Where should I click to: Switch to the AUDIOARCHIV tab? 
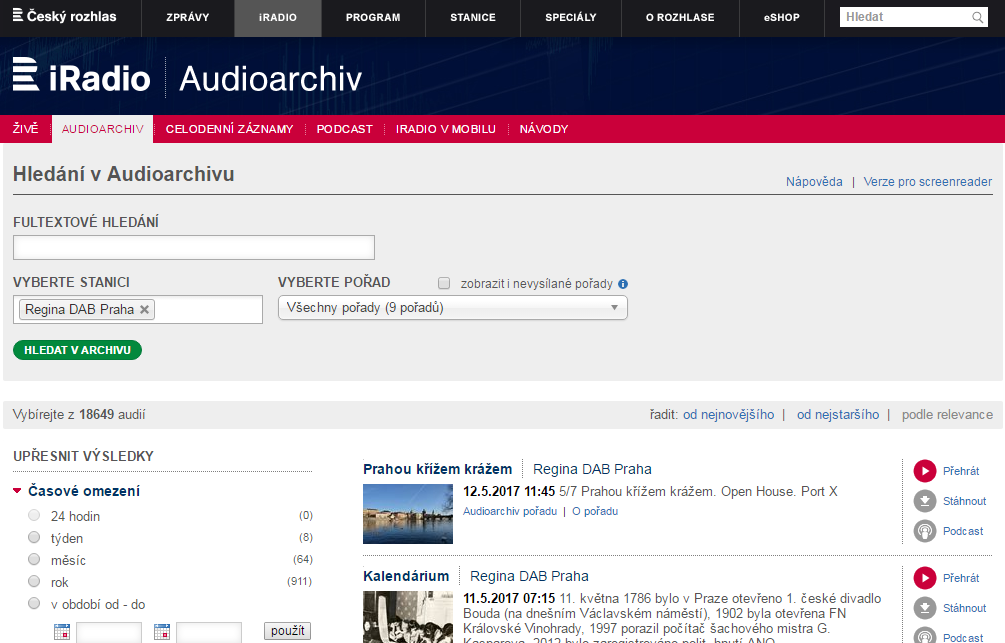click(103, 129)
